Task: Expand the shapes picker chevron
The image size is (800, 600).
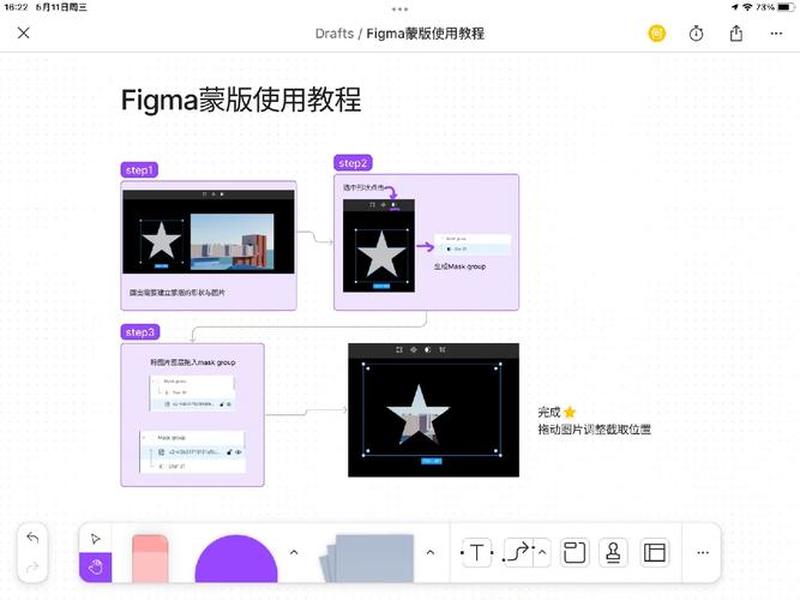Action: point(294,553)
